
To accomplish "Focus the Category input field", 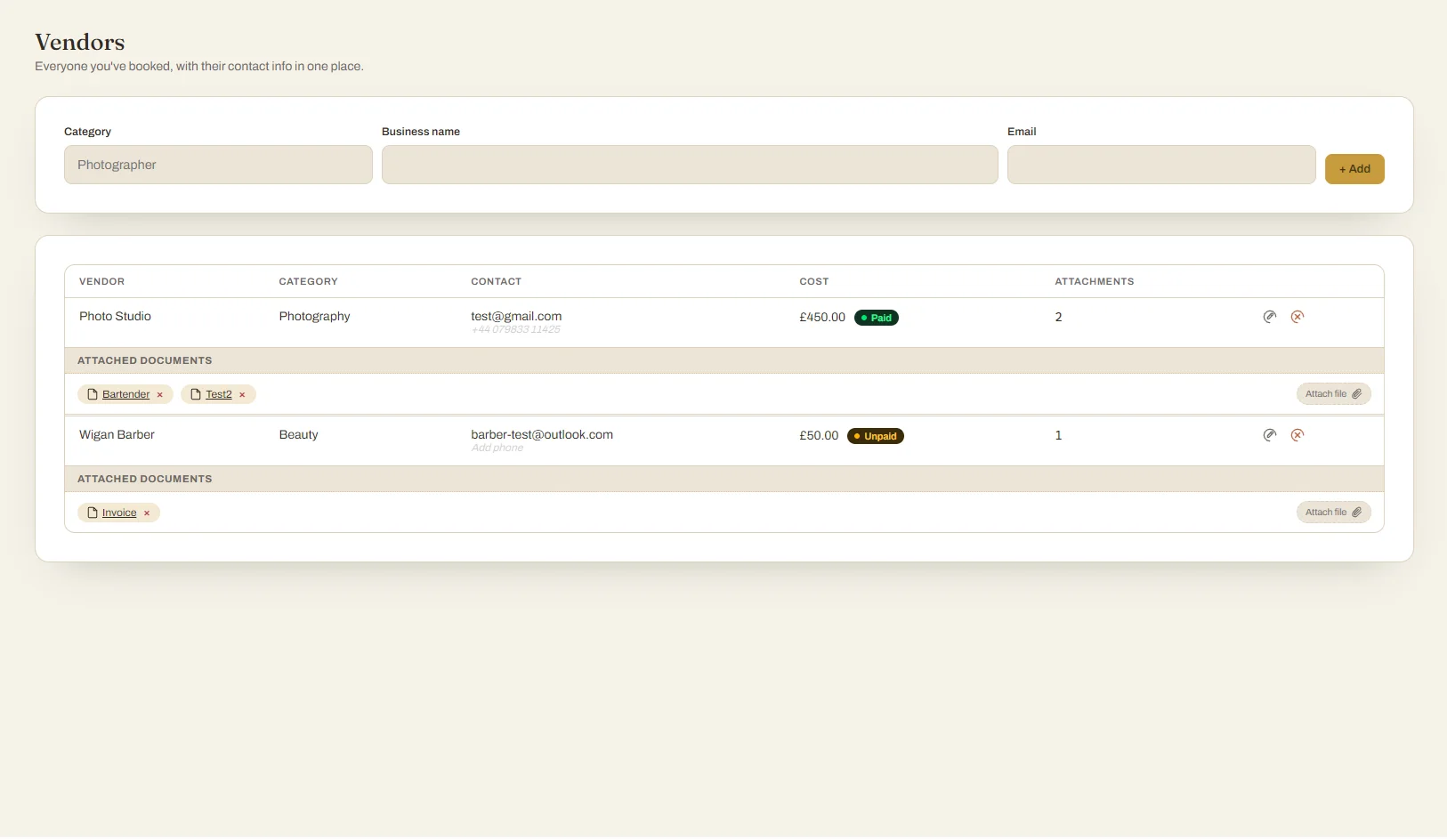I will pyautogui.click(x=218, y=165).
